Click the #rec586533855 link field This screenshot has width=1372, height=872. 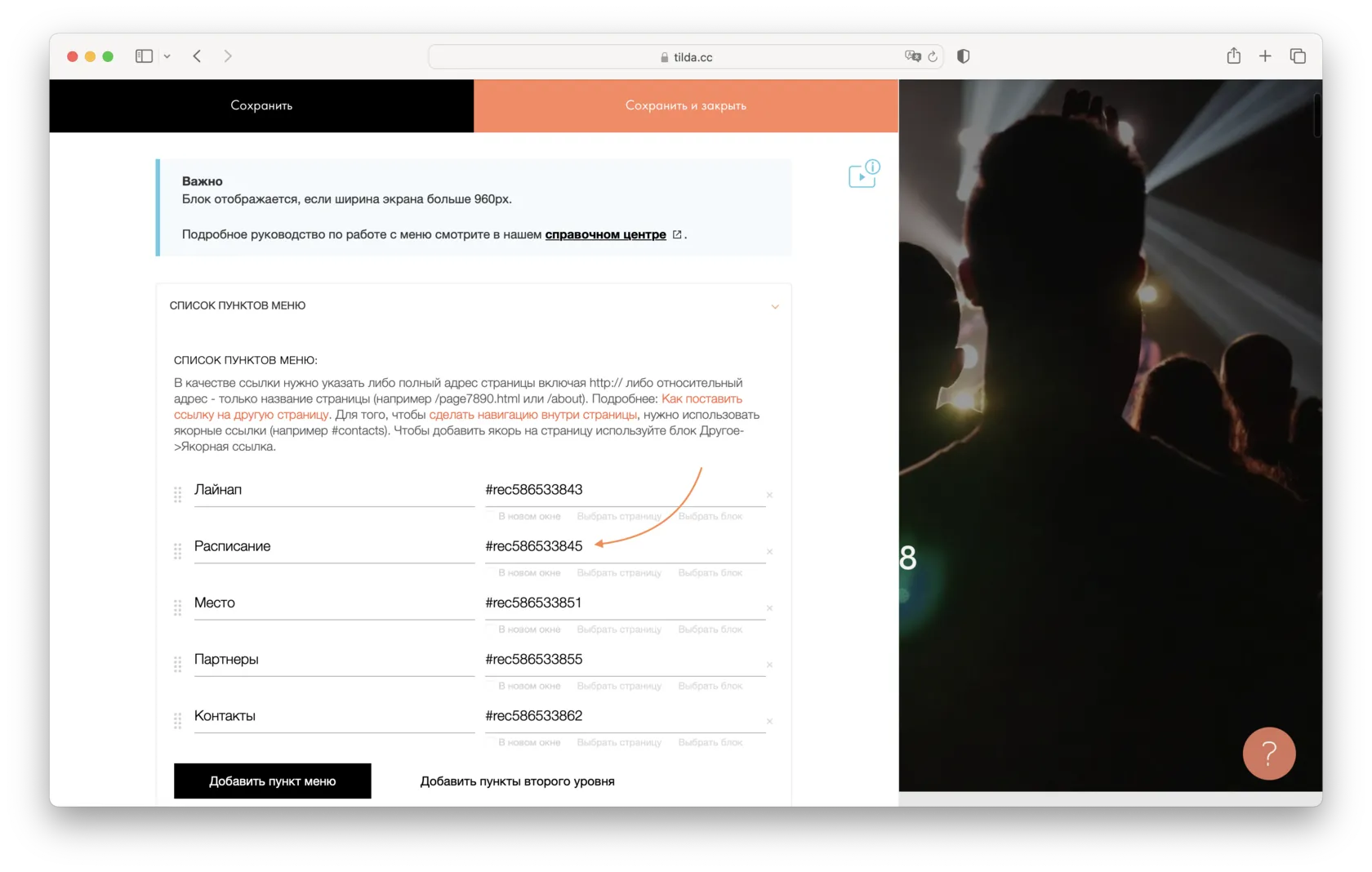click(625, 659)
